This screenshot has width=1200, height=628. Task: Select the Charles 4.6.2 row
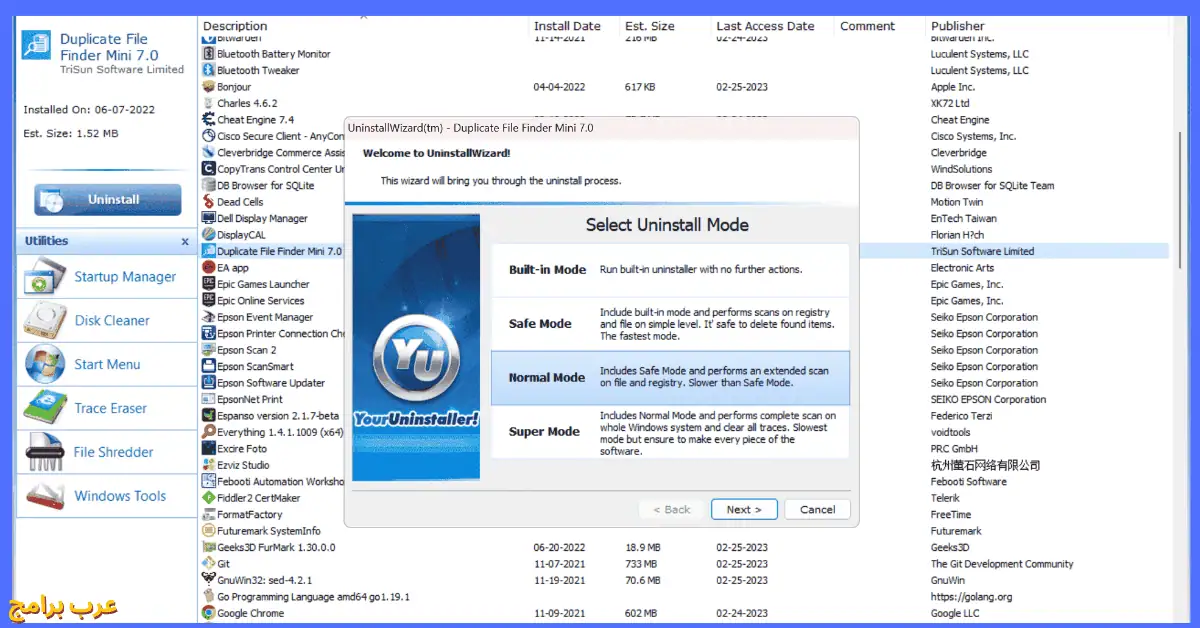(684, 103)
